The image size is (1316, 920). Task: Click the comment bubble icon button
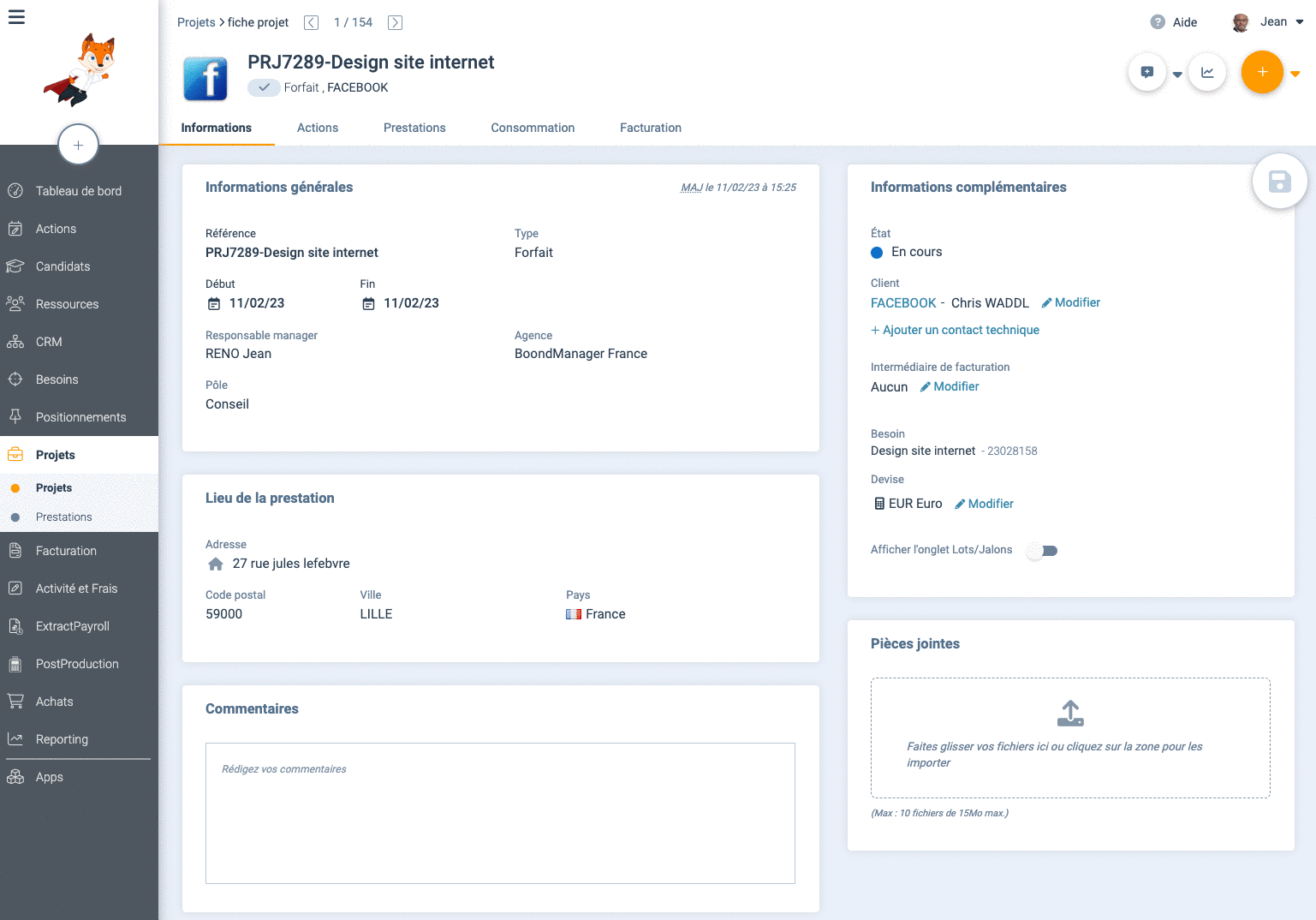tap(1147, 73)
